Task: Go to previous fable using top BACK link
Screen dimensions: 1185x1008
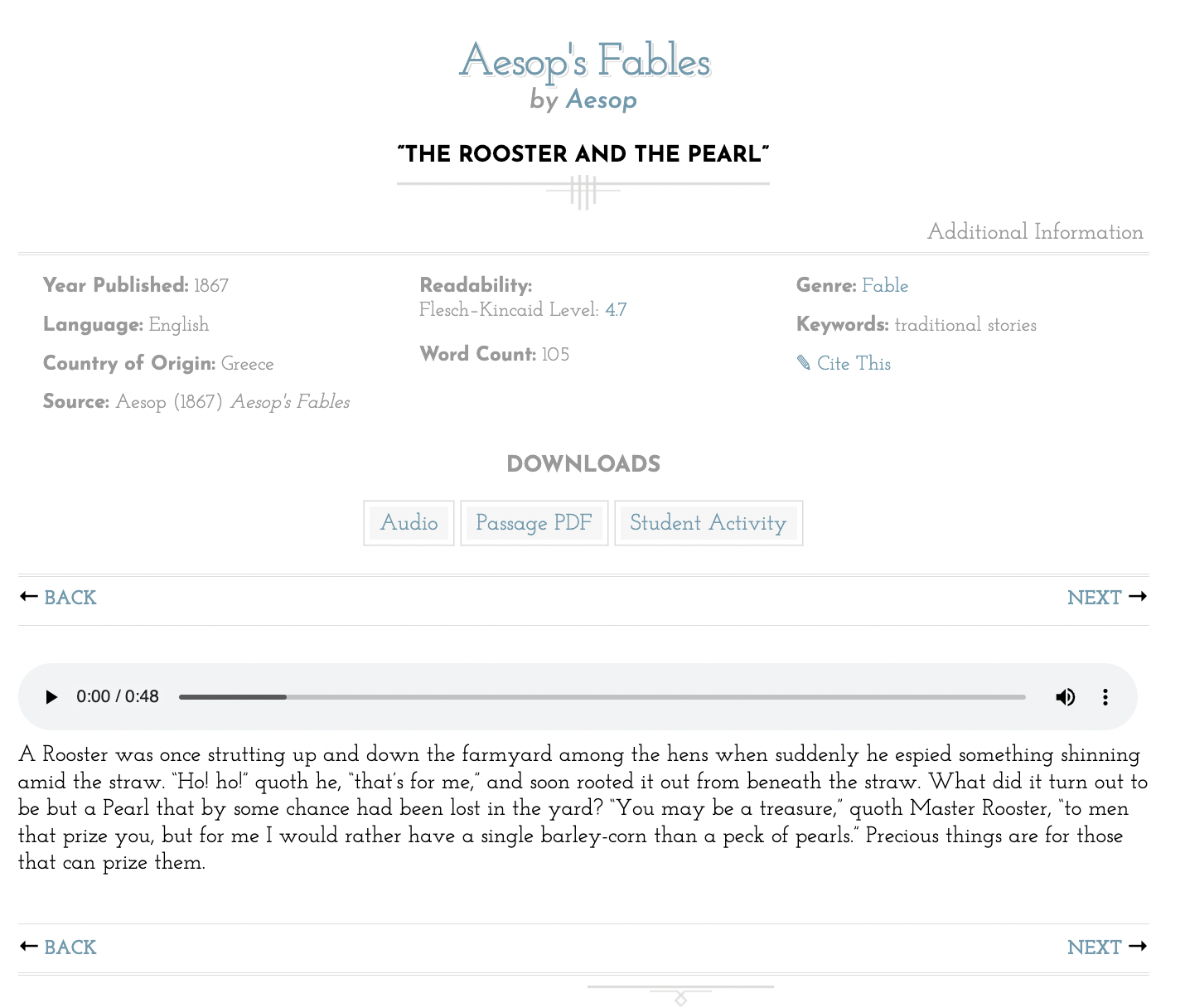Action: [70, 598]
